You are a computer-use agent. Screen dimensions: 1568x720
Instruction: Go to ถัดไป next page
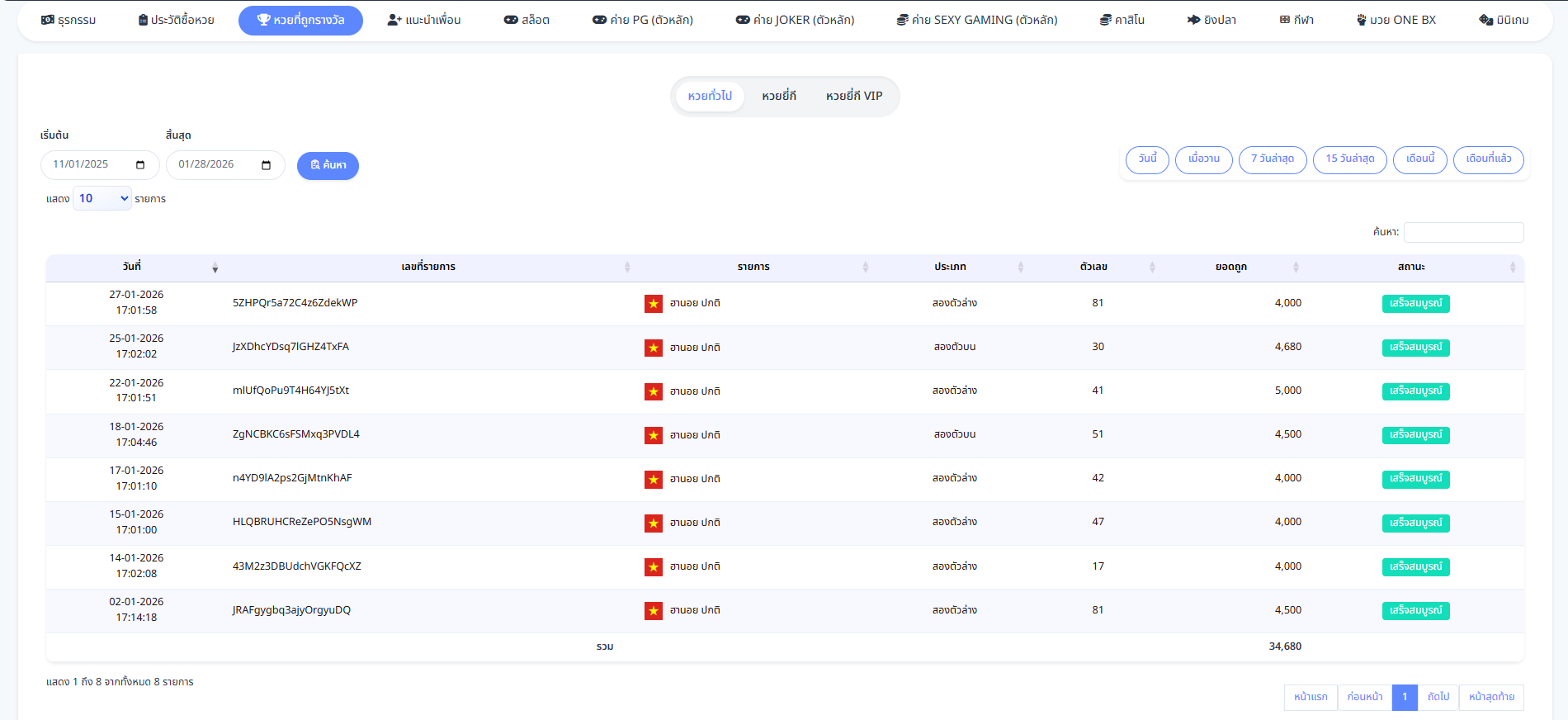tap(1438, 697)
